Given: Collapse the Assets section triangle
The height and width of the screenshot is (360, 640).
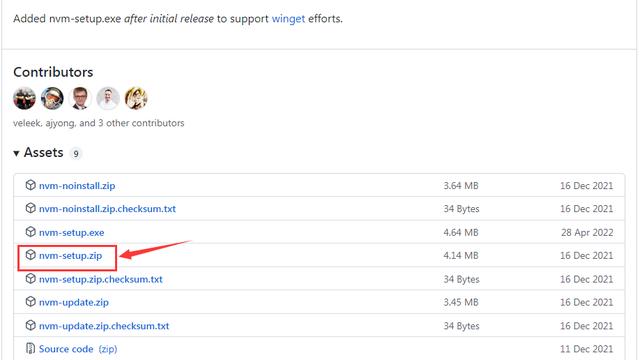Looking at the screenshot, I should tap(16, 153).
